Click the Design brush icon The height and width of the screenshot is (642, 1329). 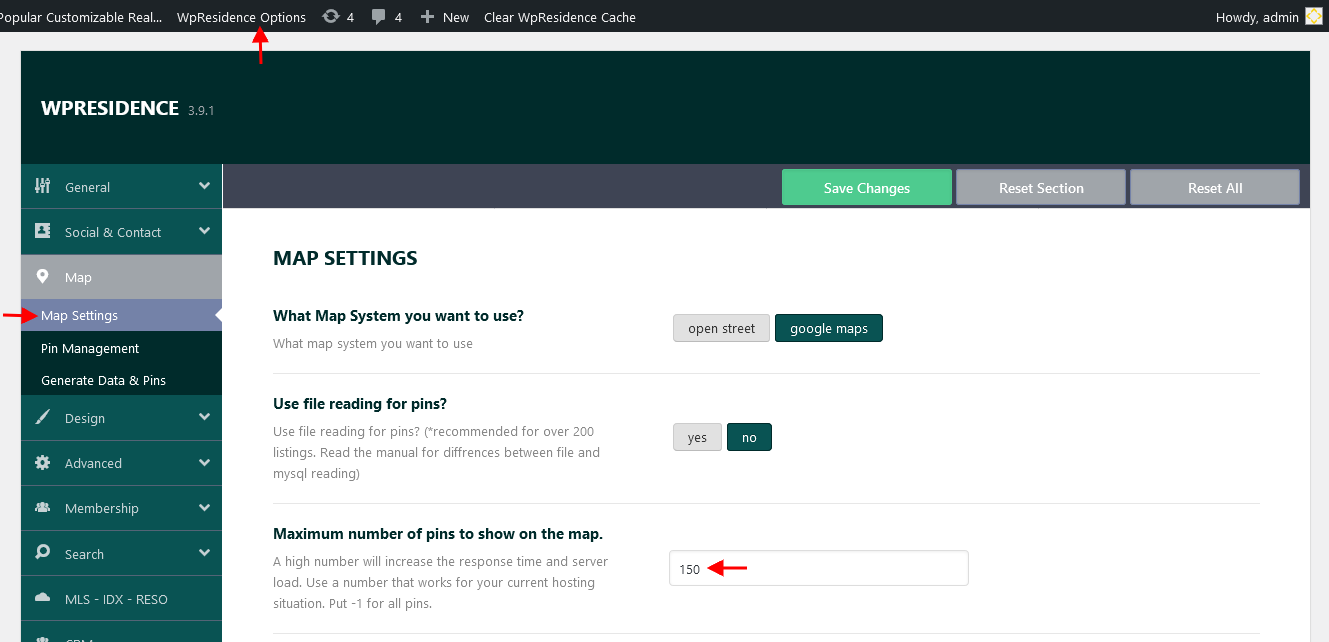(42, 418)
